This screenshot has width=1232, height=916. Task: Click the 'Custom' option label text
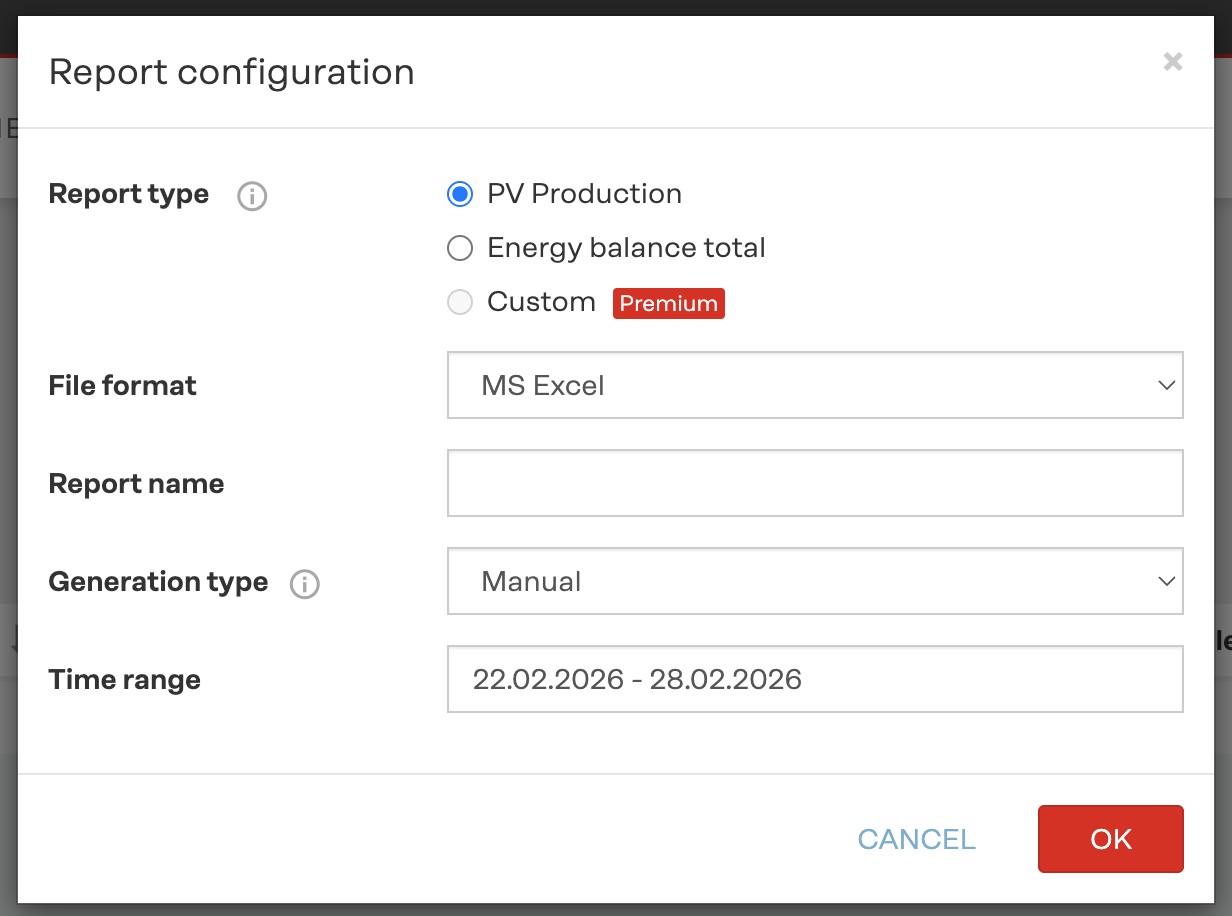pos(541,302)
